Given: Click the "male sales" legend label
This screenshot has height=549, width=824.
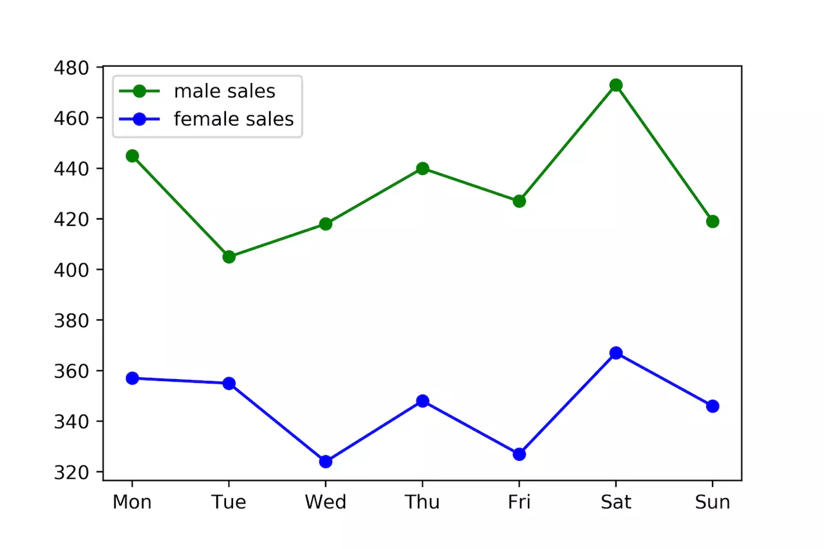Looking at the screenshot, I should (224, 91).
